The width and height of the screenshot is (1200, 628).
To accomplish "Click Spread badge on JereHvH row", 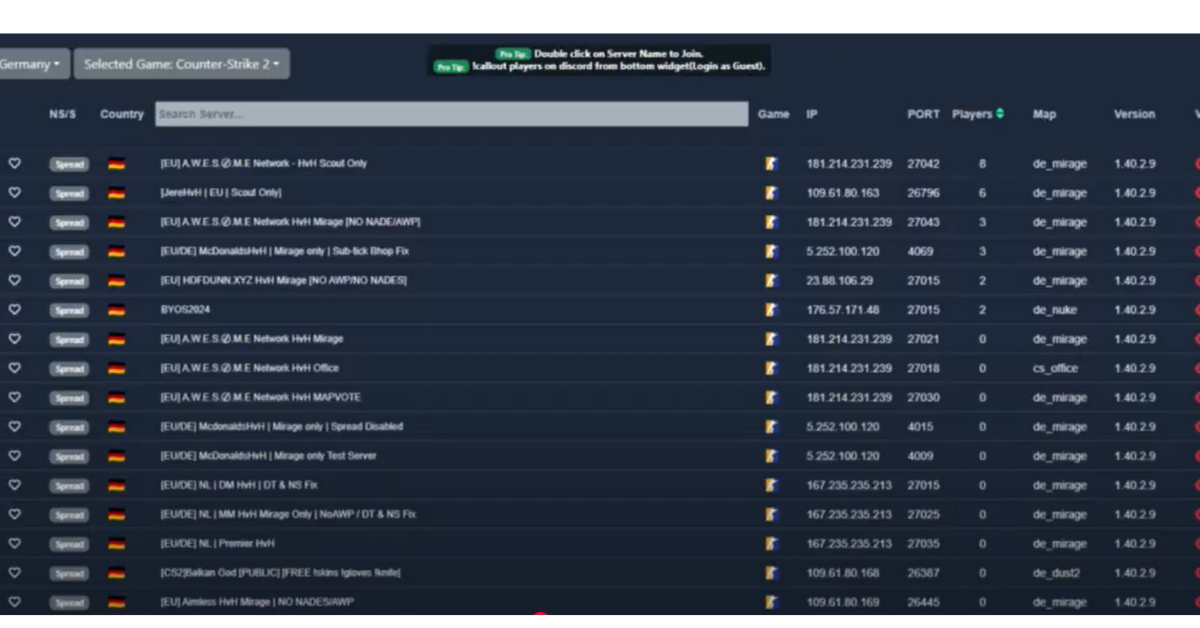I will [69, 193].
